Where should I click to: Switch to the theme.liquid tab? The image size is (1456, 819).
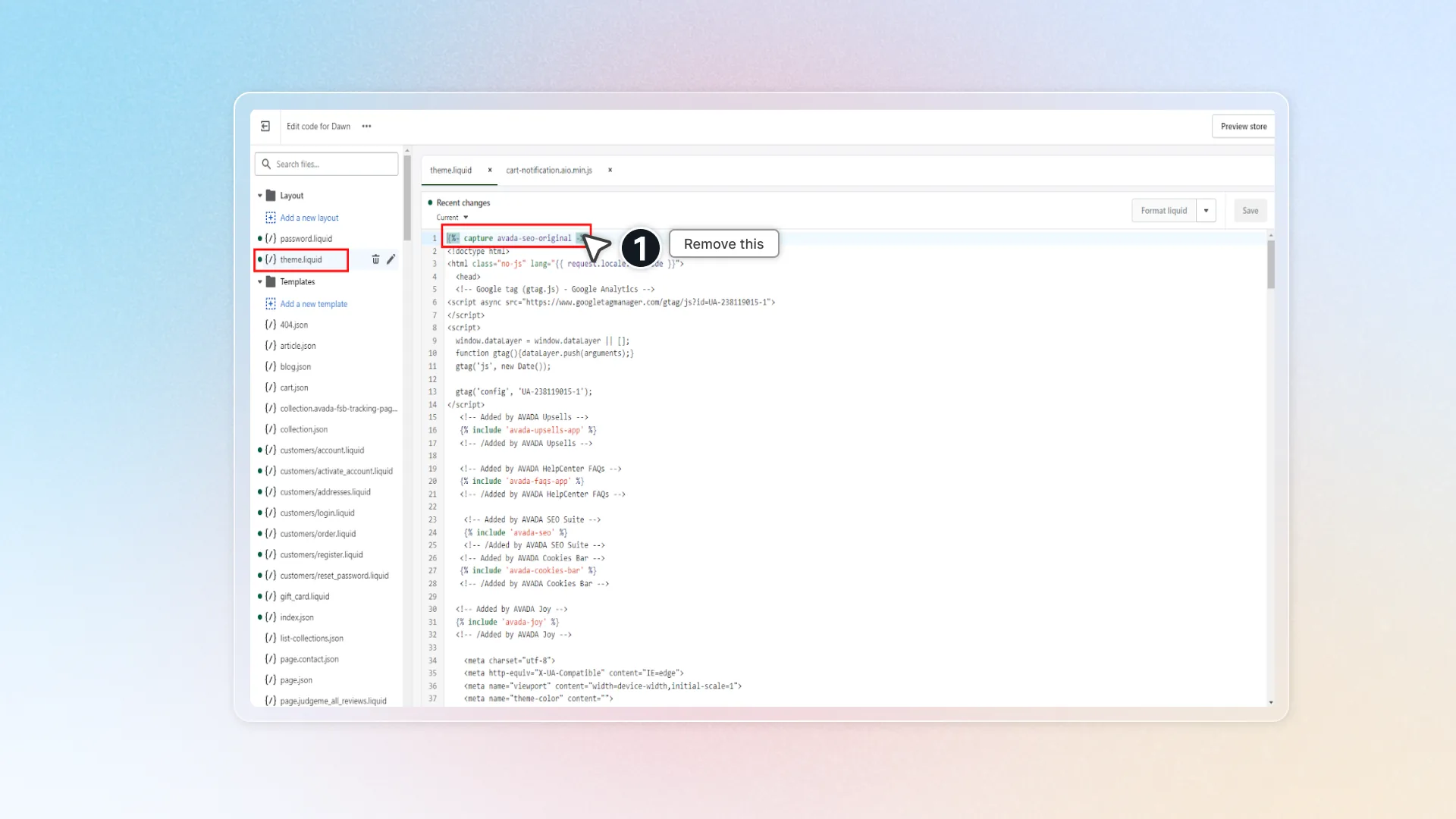pos(450,171)
